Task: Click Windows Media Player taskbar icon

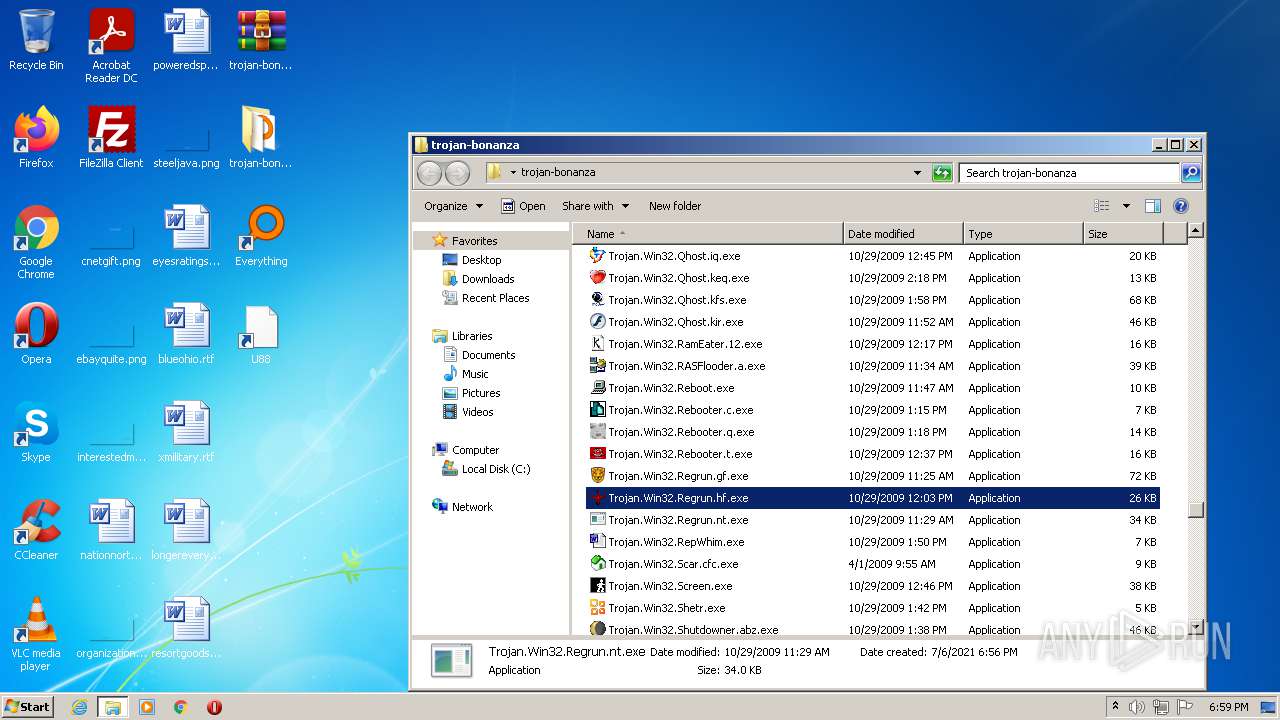Action: tap(147, 707)
